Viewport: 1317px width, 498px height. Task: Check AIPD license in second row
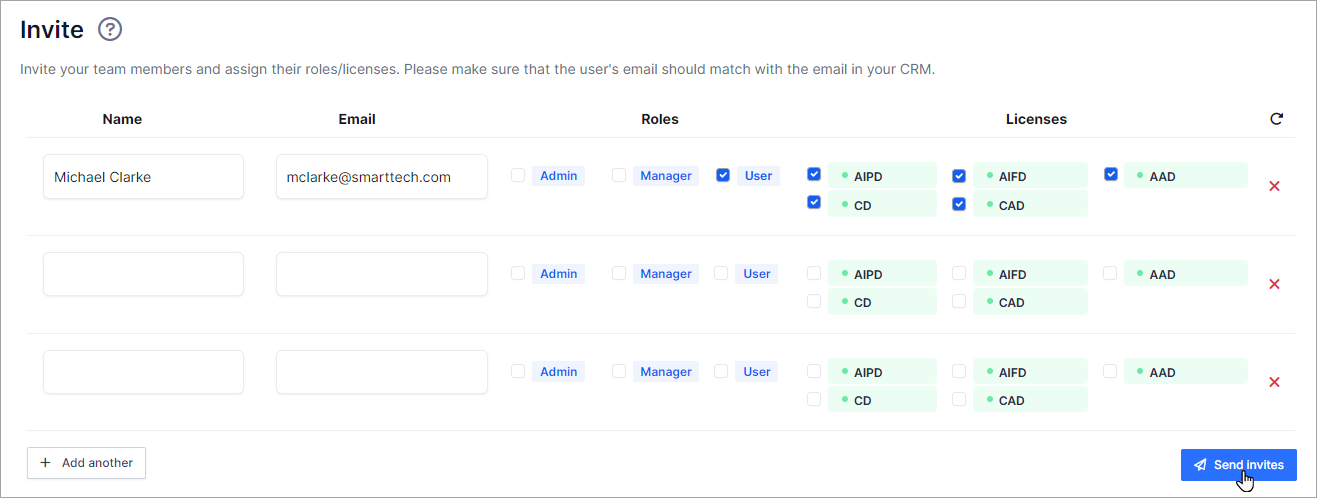[814, 272]
